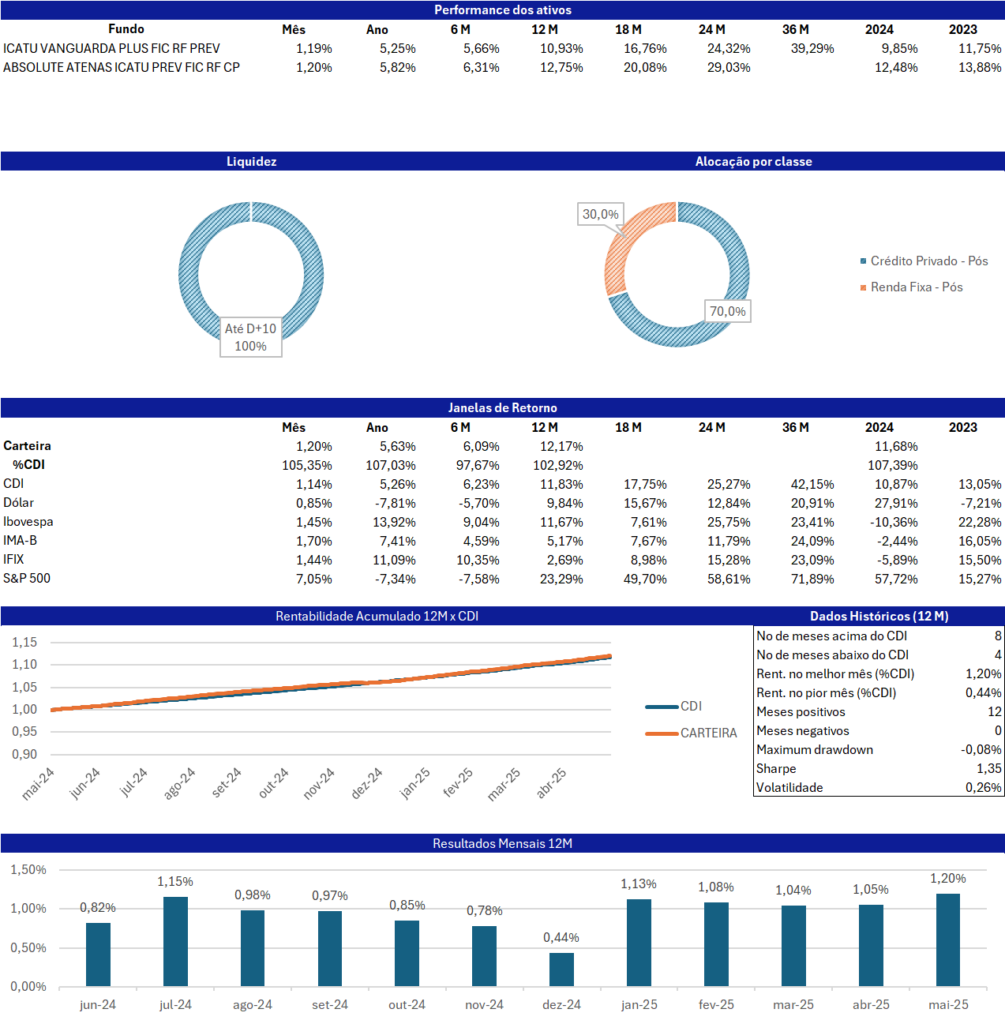
Task: Click the S&P 500 row label
Action: 27,579
